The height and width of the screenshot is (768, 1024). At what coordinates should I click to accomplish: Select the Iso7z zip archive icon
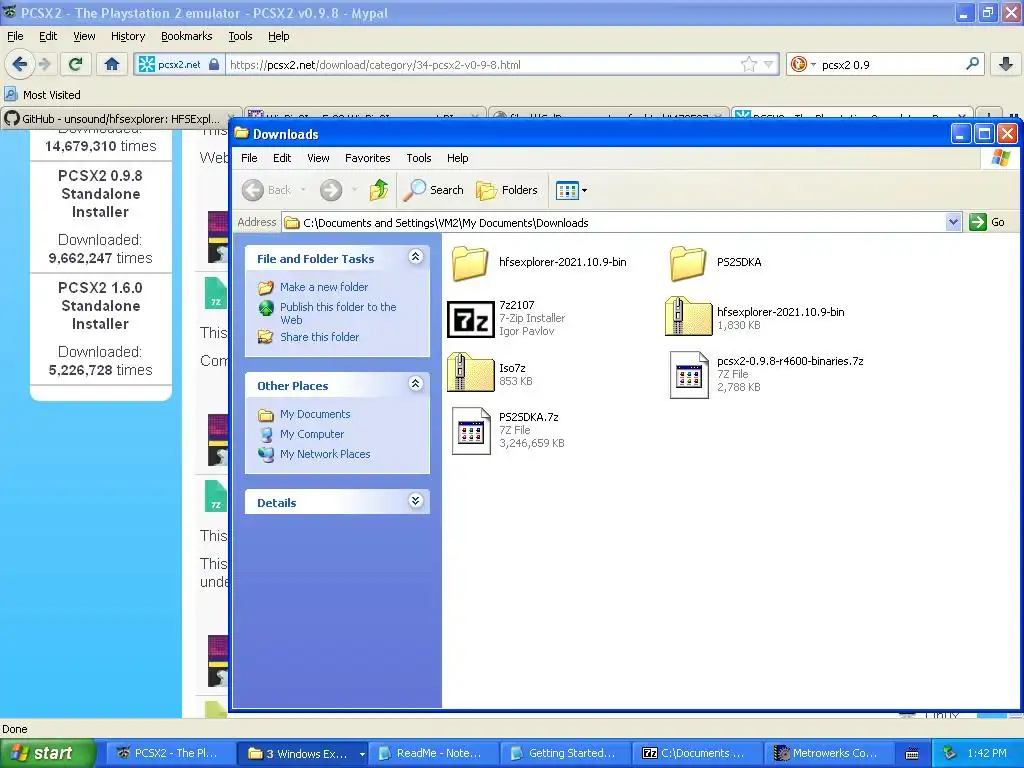click(470, 373)
